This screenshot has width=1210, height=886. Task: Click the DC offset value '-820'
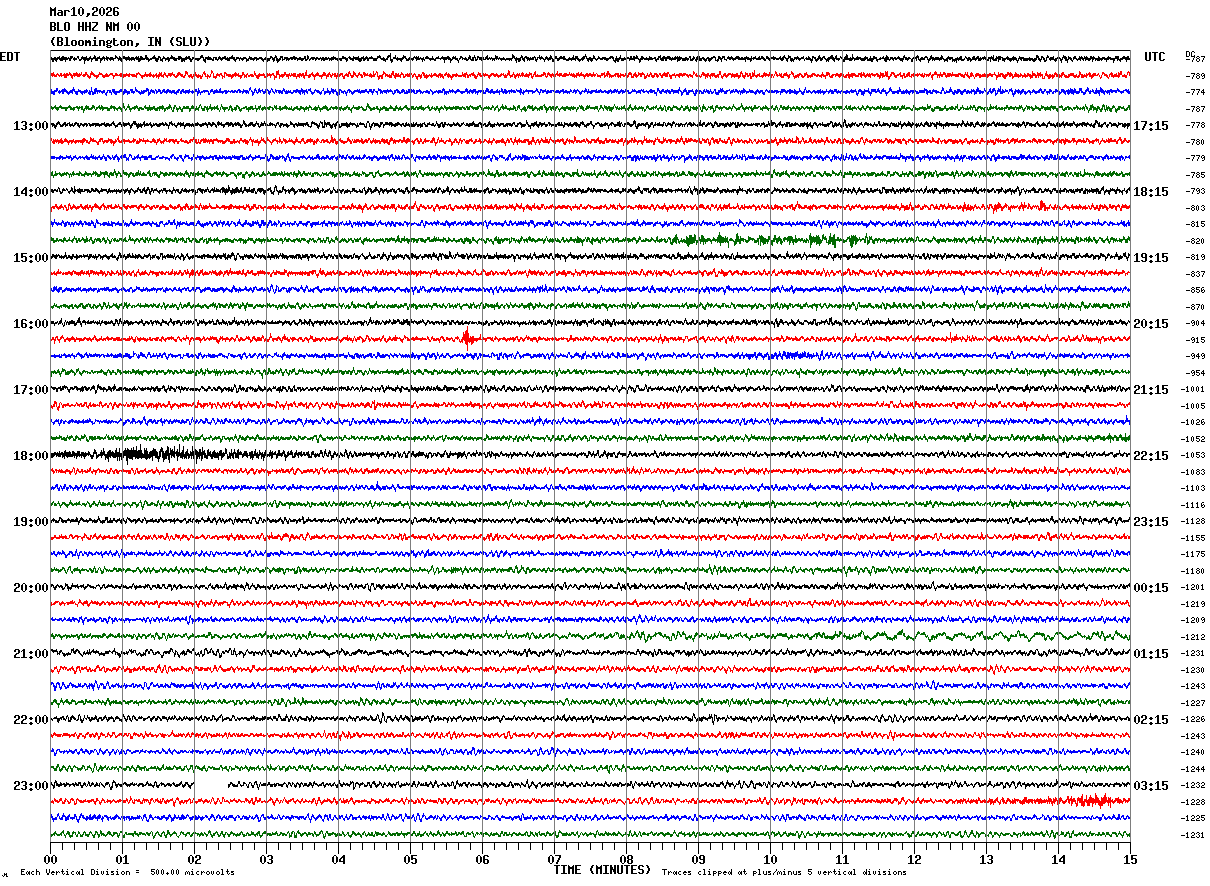(1195, 241)
